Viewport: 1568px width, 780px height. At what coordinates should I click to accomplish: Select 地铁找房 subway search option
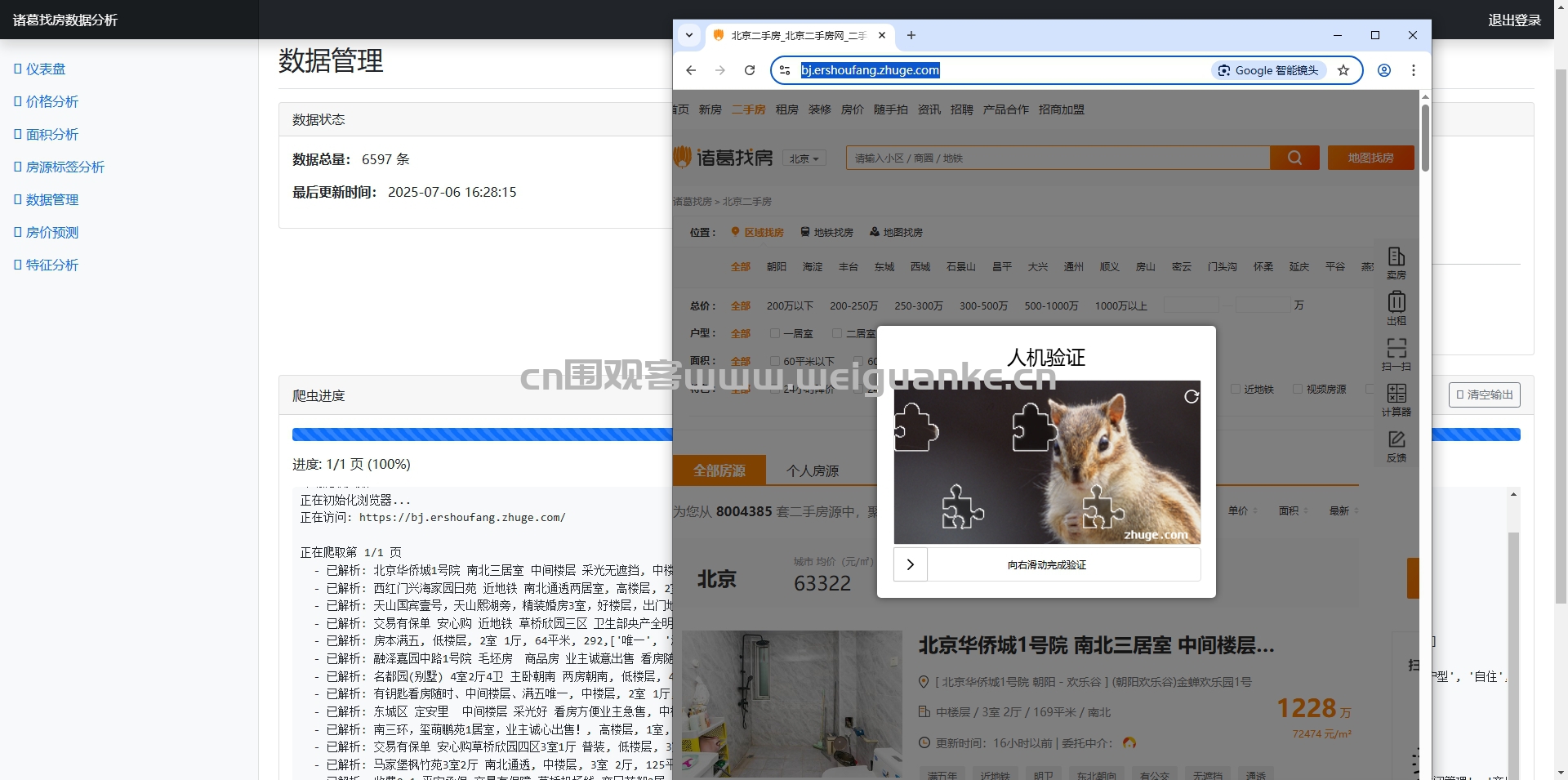[826, 232]
